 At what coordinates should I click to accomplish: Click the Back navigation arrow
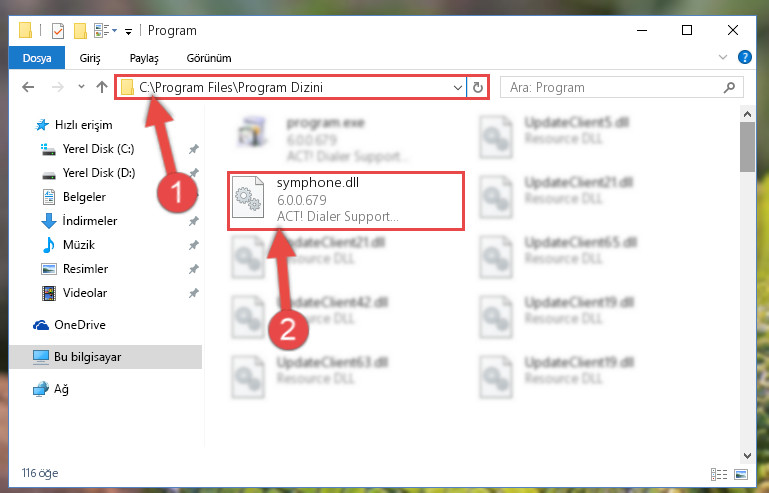tap(28, 87)
